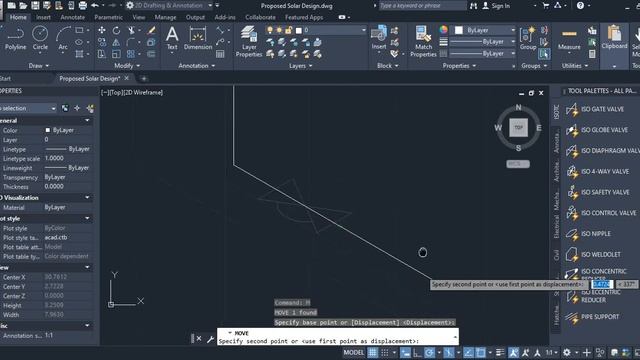
Task: Click the Undo arrow in quick access toolbar
Action: pos(95,5)
